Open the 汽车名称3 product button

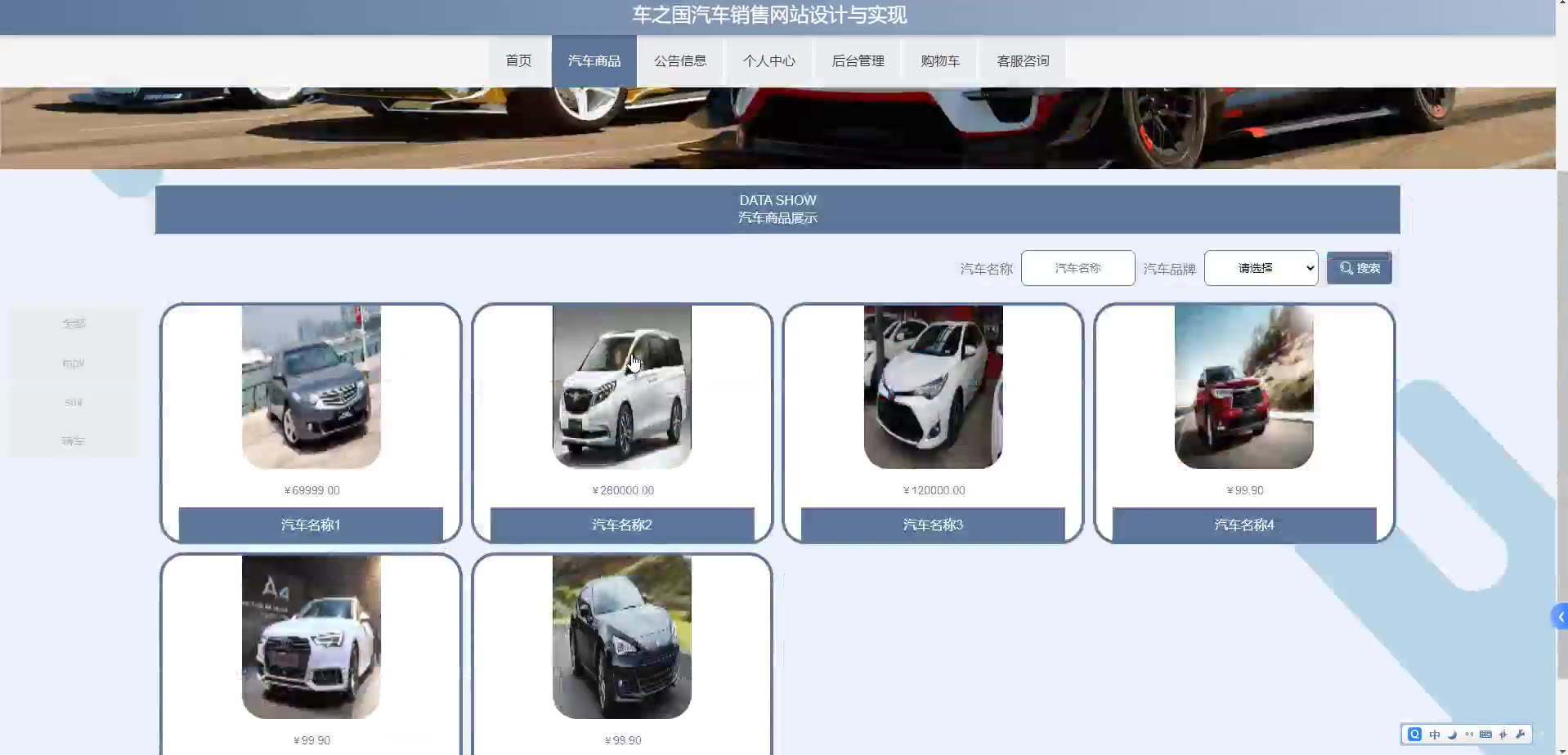933,525
